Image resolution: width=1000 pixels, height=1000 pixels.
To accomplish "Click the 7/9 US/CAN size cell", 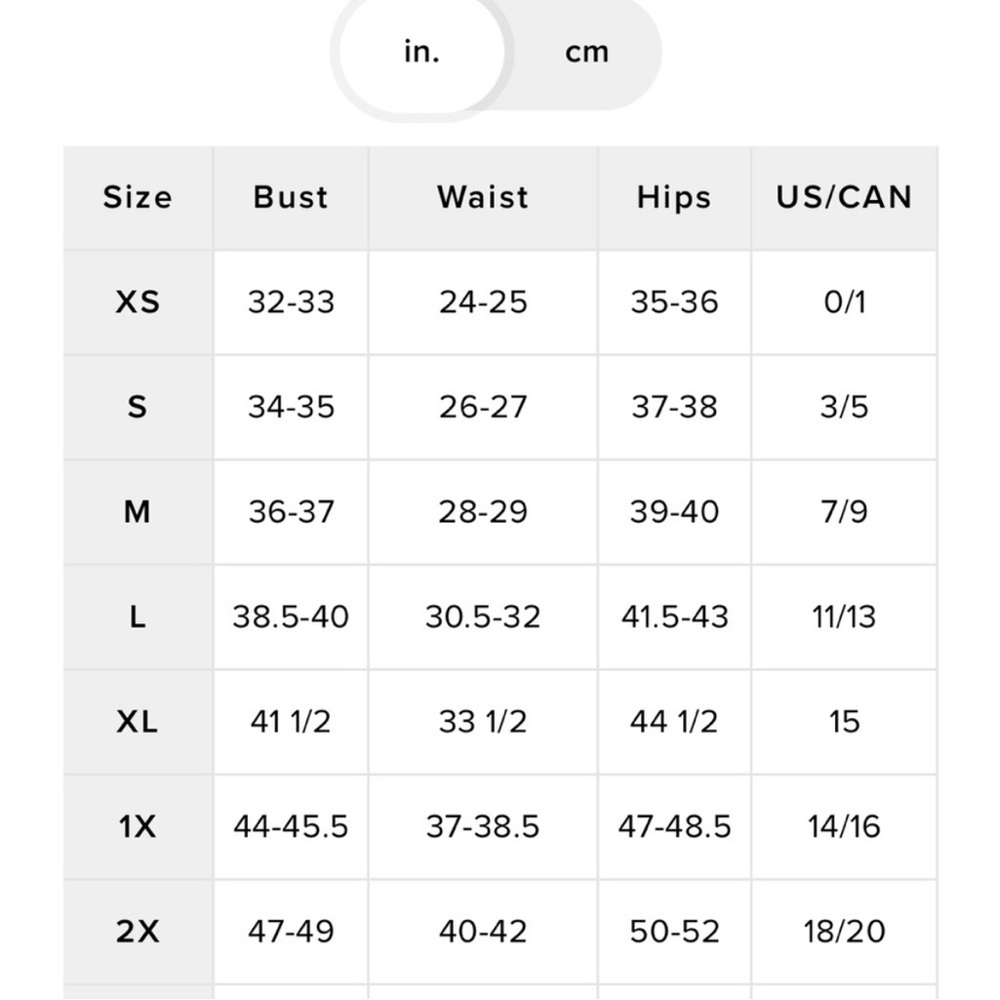I will (844, 512).
